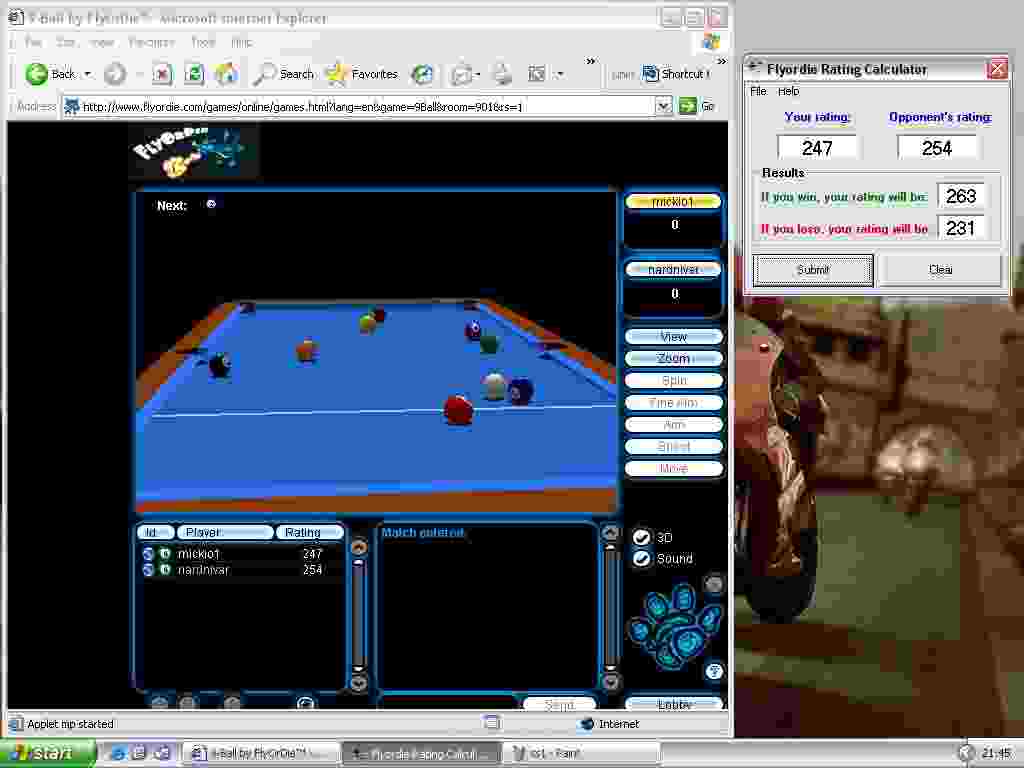1024x768 pixels.
Task: Click the Zoom button in game panel
Action: 673,359
